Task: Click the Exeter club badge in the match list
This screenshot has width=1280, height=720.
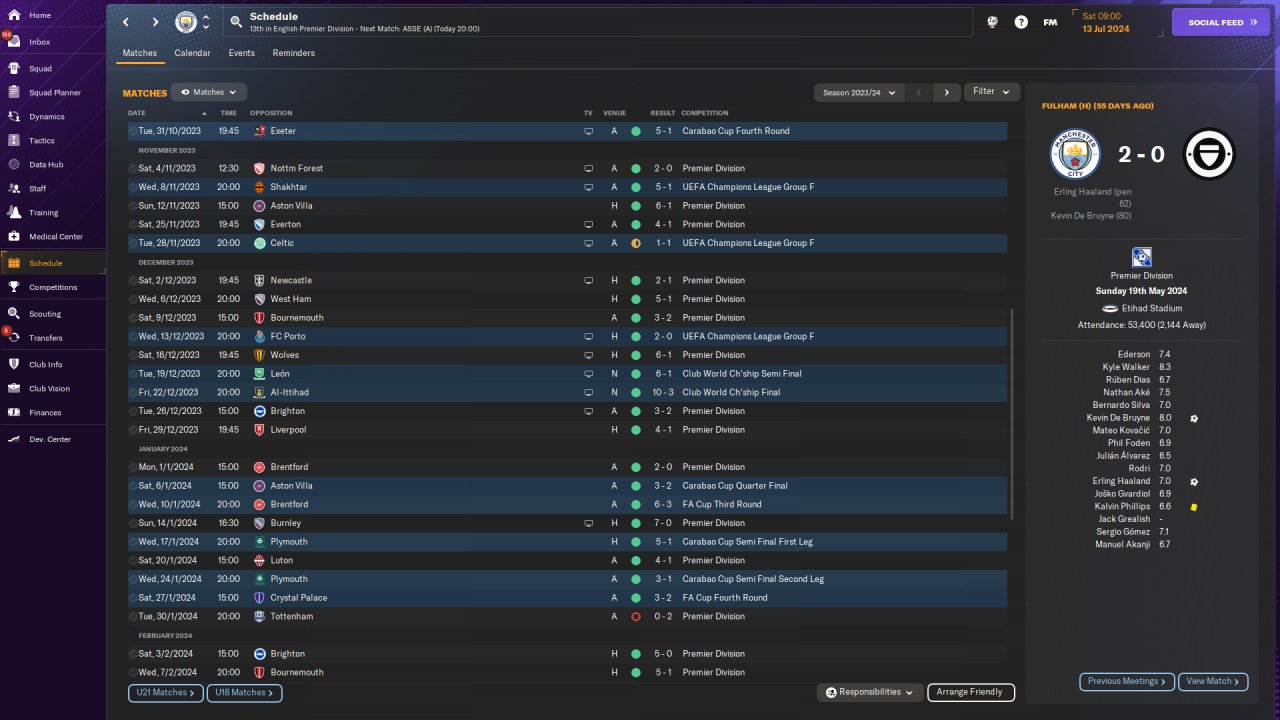Action: click(x=260, y=131)
